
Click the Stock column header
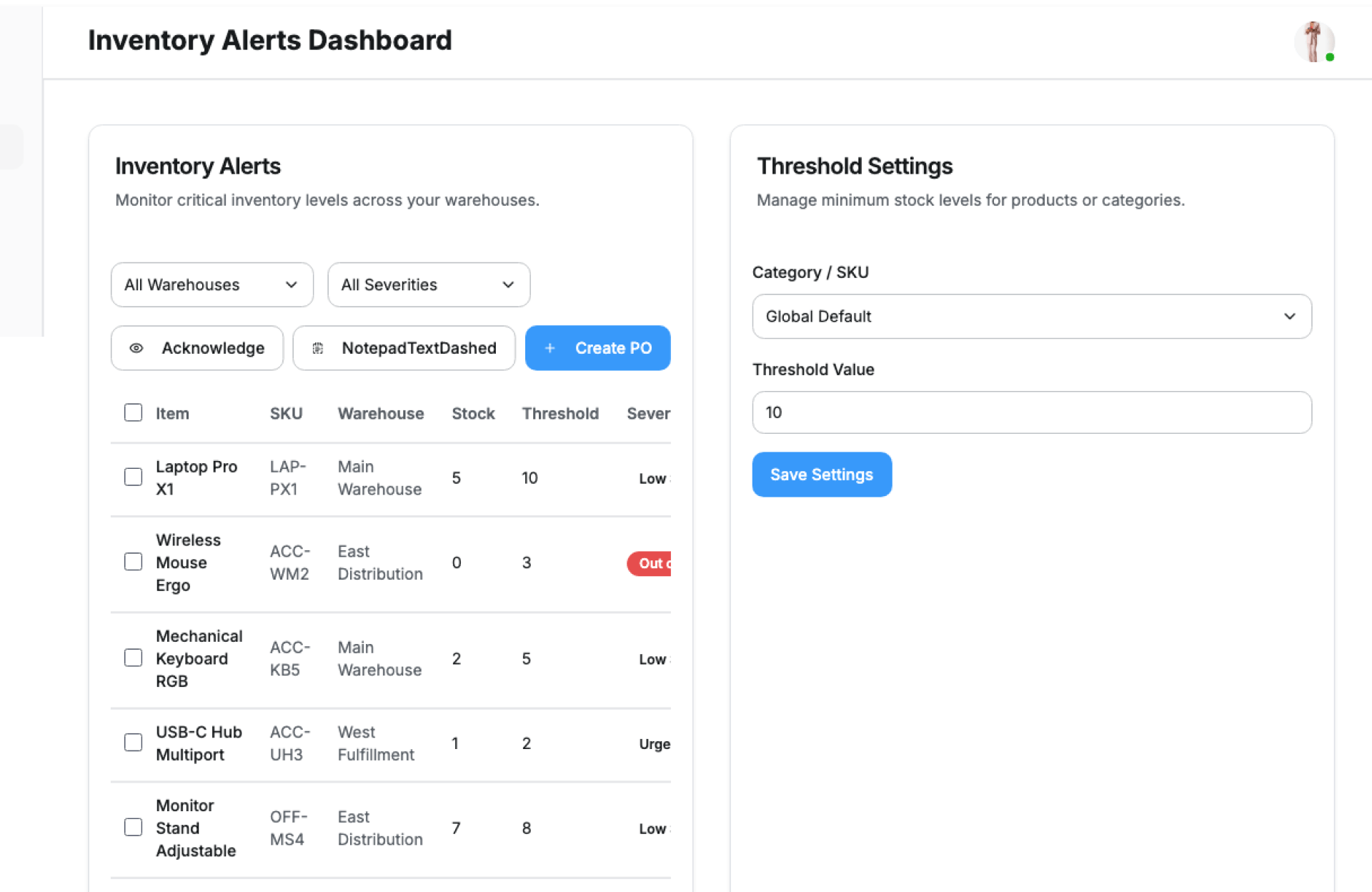pyautogui.click(x=473, y=413)
